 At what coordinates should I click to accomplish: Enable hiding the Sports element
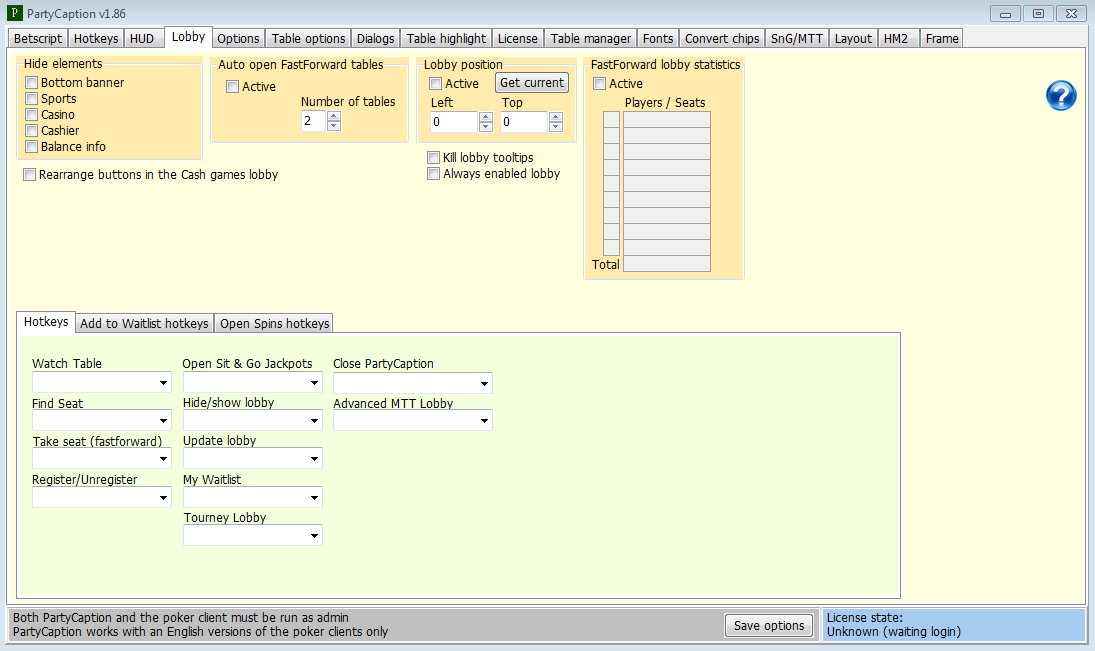(x=31, y=98)
